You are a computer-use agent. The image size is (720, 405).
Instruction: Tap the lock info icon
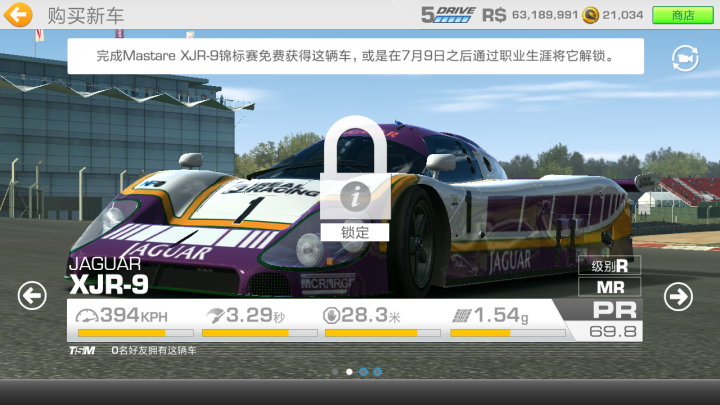coord(355,196)
